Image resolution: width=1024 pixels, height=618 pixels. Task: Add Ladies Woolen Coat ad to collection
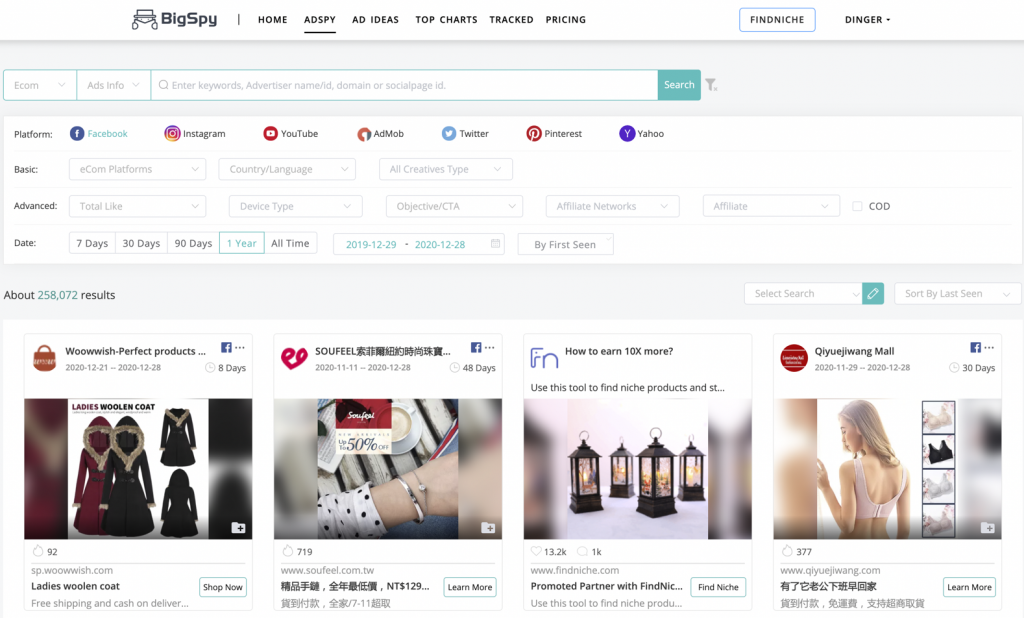tap(238, 528)
